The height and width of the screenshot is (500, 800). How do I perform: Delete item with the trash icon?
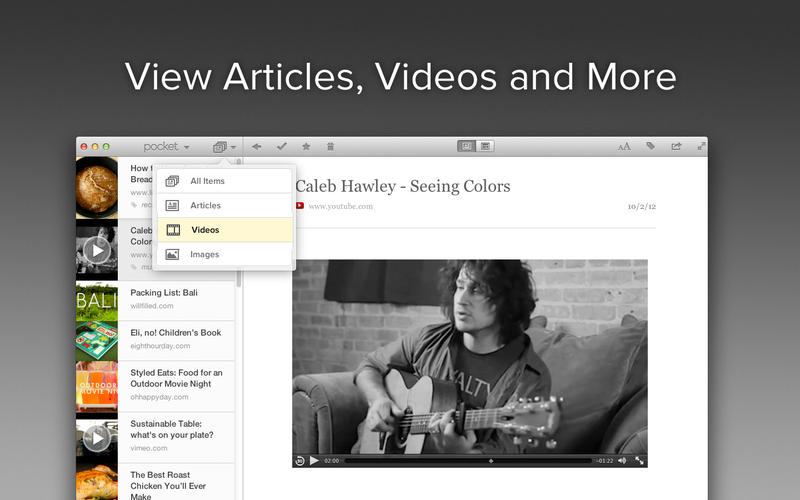click(330, 146)
